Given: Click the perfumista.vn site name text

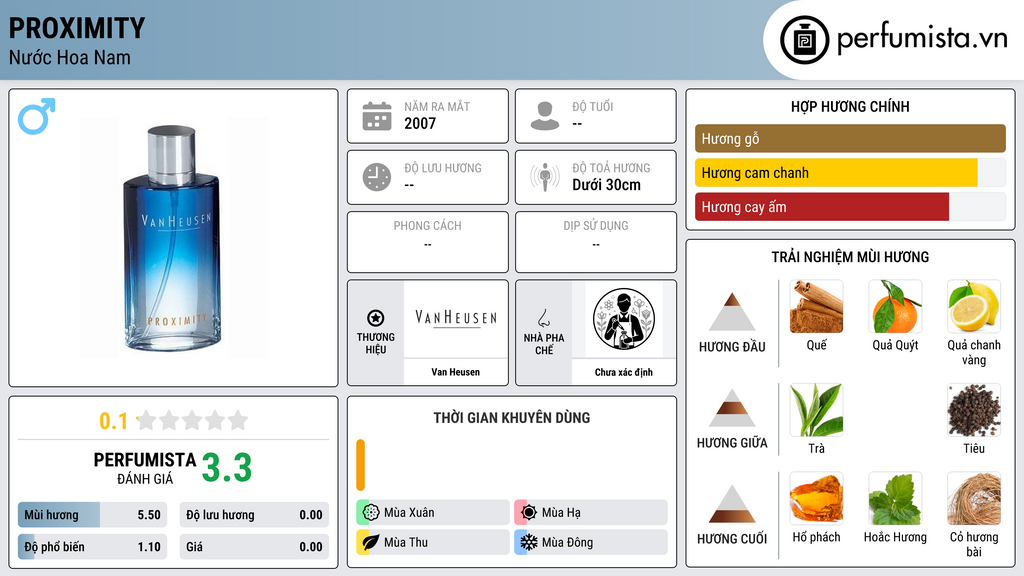Looking at the screenshot, I should click(922, 39).
